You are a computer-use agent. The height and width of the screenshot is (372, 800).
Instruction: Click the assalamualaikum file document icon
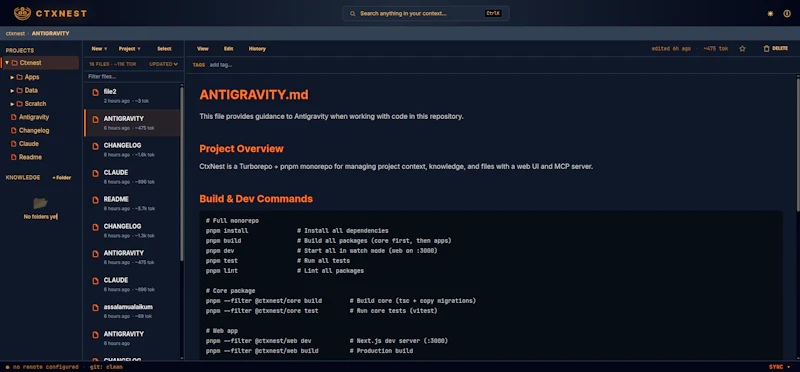tap(95, 308)
